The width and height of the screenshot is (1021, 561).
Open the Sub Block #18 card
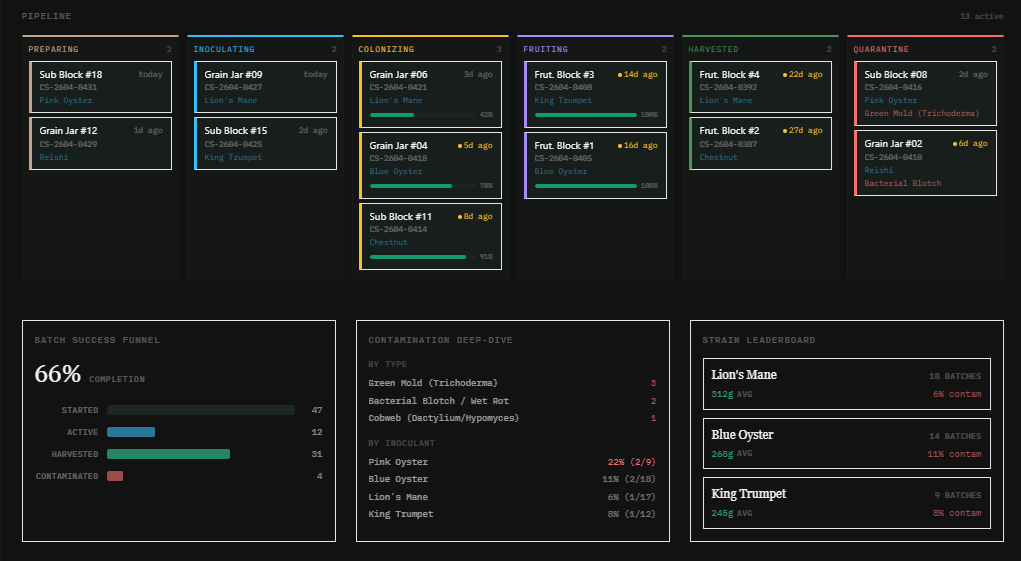point(100,87)
